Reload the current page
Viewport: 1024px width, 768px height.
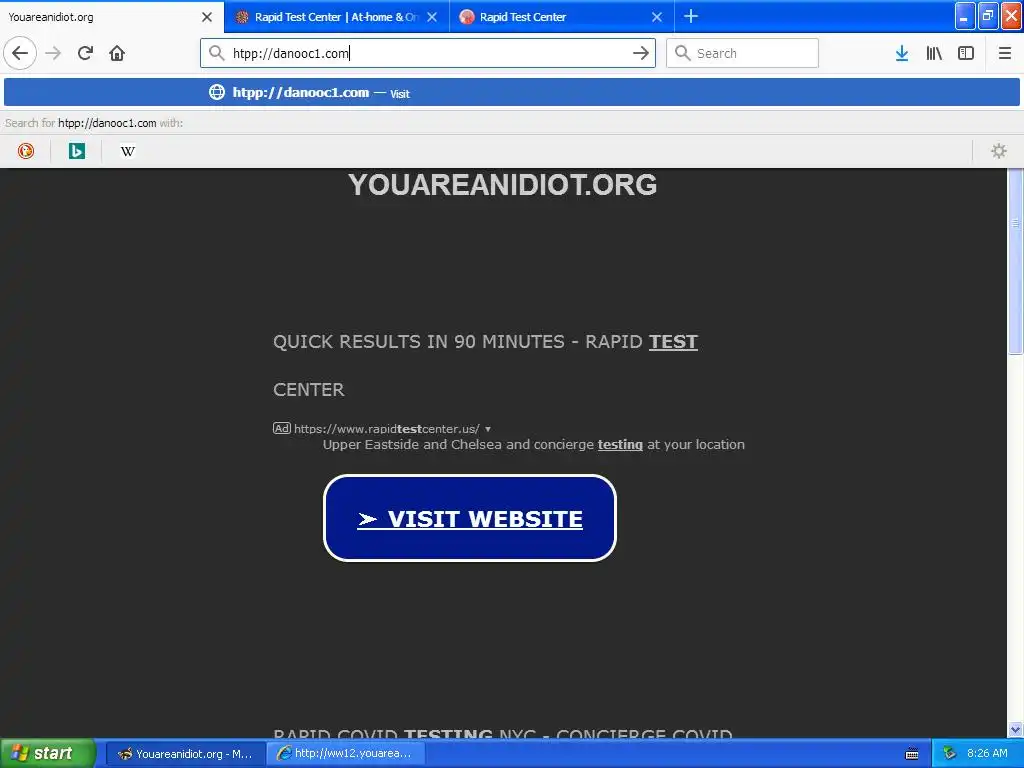click(85, 53)
